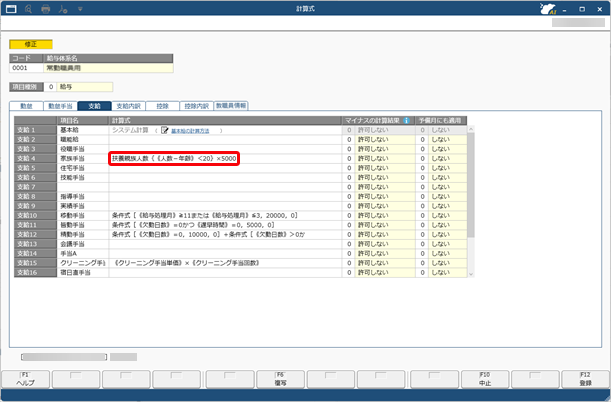Click the 家族手当 formula field
The height and width of the screenshot is (402, 611).
coord(173,158)
